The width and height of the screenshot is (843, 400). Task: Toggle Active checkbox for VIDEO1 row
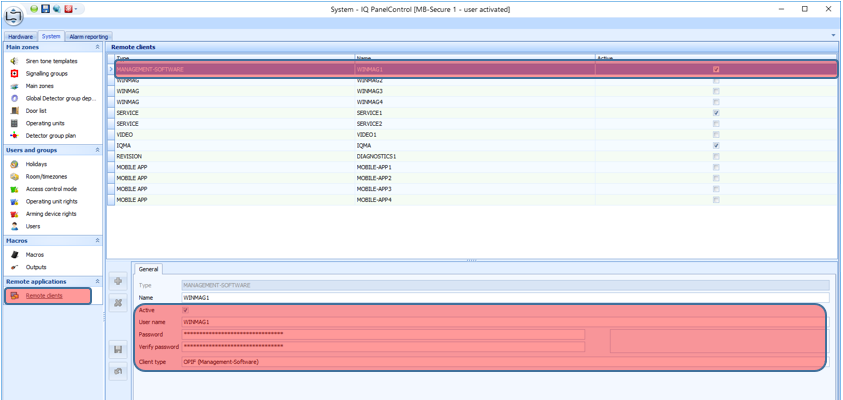coord(716,134)
